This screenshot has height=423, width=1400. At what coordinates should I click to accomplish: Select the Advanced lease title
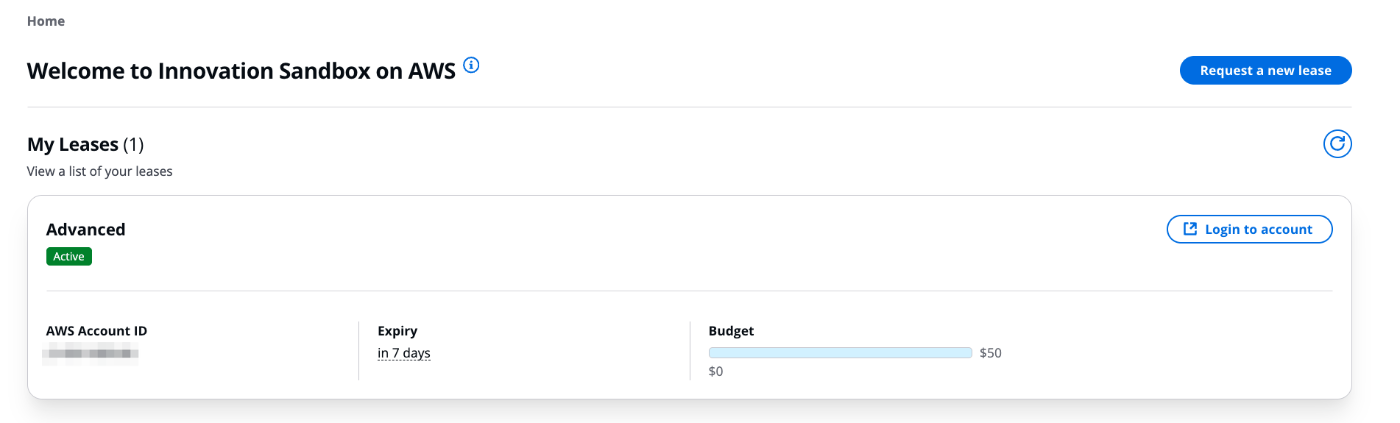click(86, 229)
